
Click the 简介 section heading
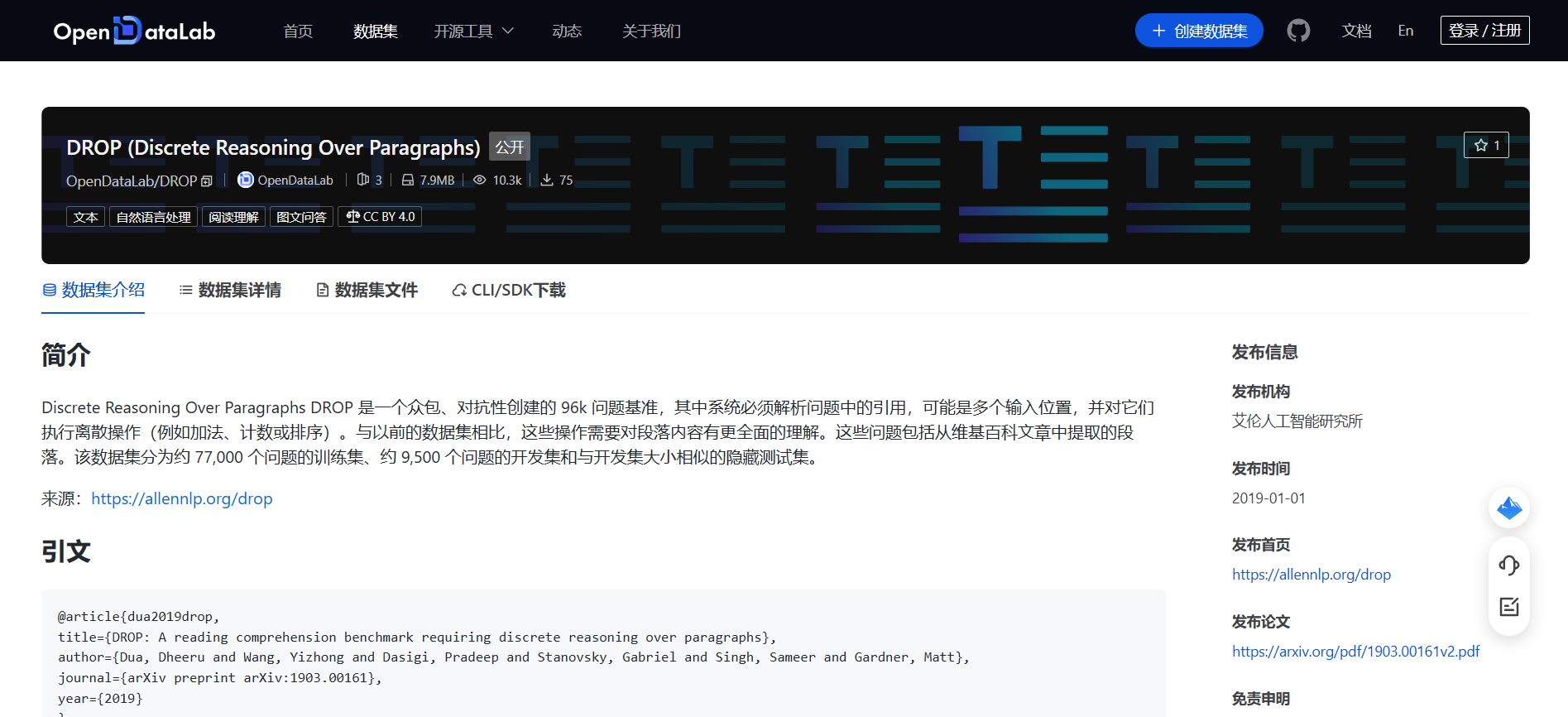point(66,355)
